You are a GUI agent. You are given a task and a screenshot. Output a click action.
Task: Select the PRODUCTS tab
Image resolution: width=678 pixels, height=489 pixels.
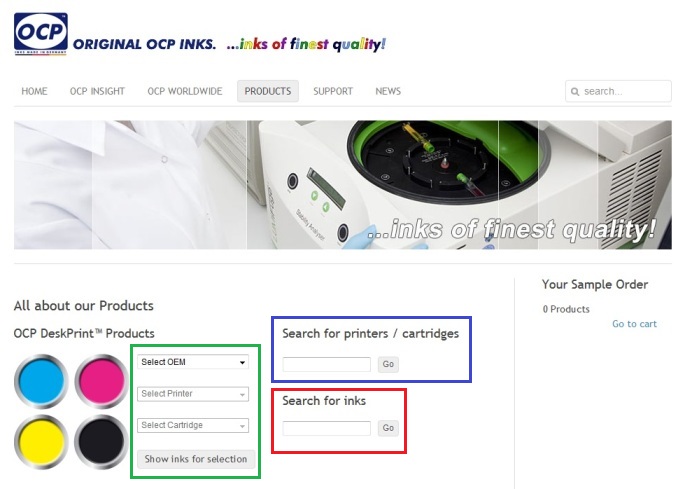(x=268, y=91)
